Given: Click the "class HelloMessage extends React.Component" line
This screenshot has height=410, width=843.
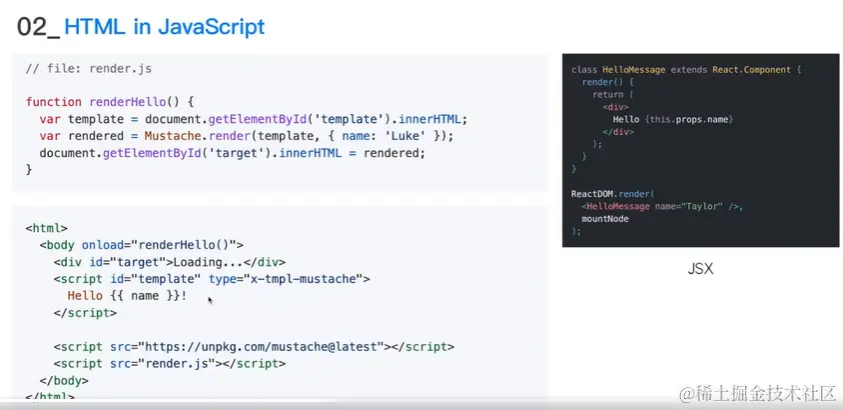Looking at the screenshot, I should tap(687, 70).
